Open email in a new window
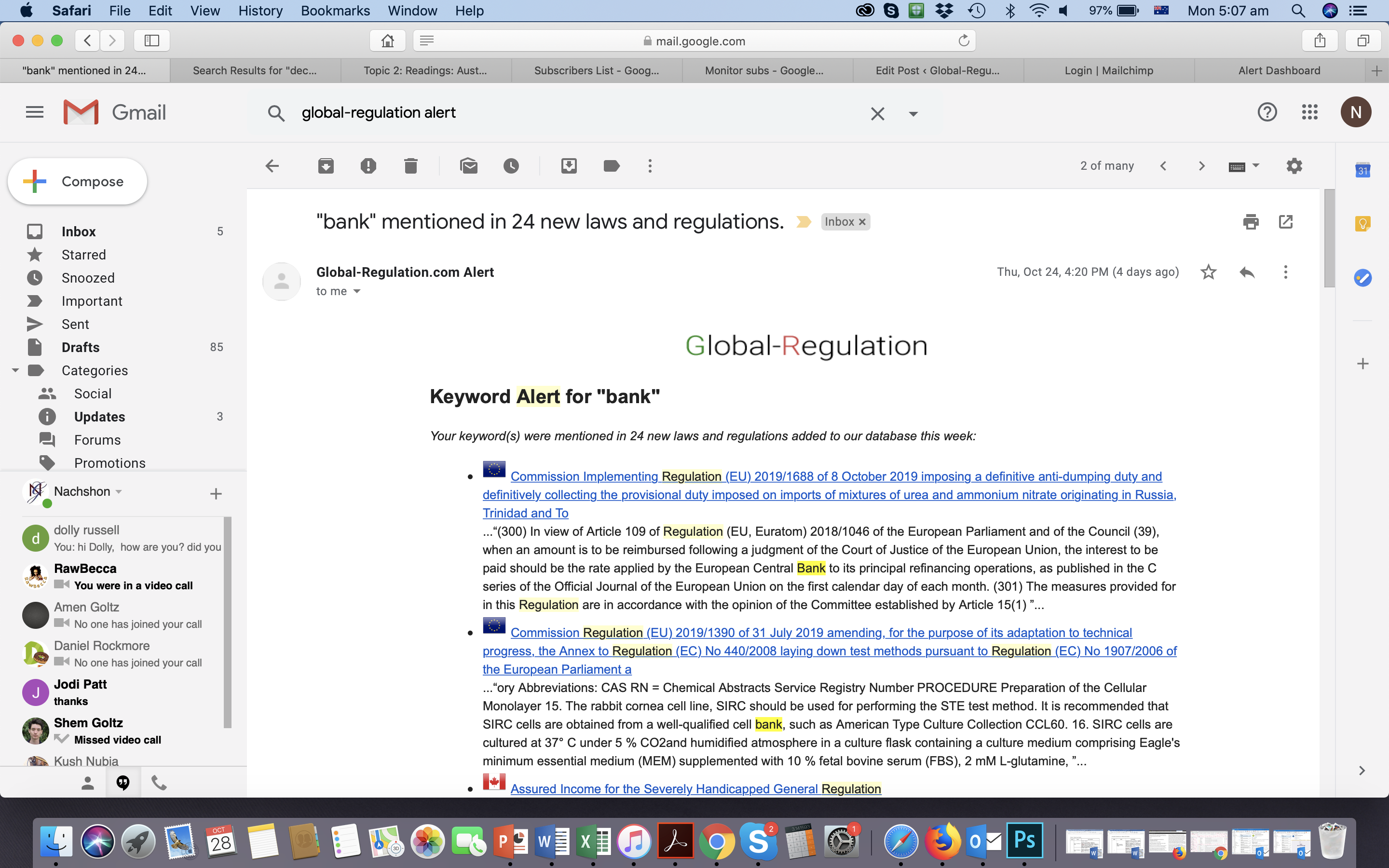Viewport: 1389px width, 868px height. [x=1286, y=222]
